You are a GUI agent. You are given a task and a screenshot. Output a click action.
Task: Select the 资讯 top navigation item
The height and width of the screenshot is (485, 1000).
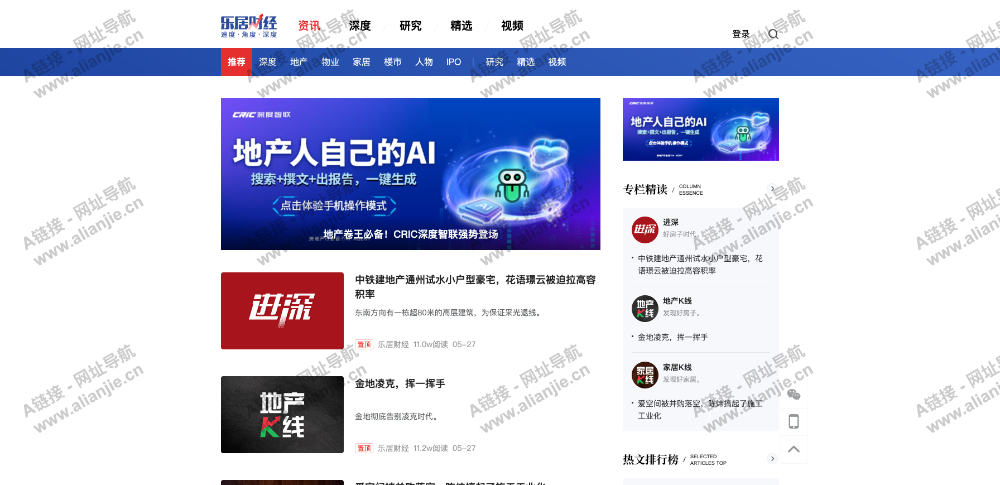[309, 26]
